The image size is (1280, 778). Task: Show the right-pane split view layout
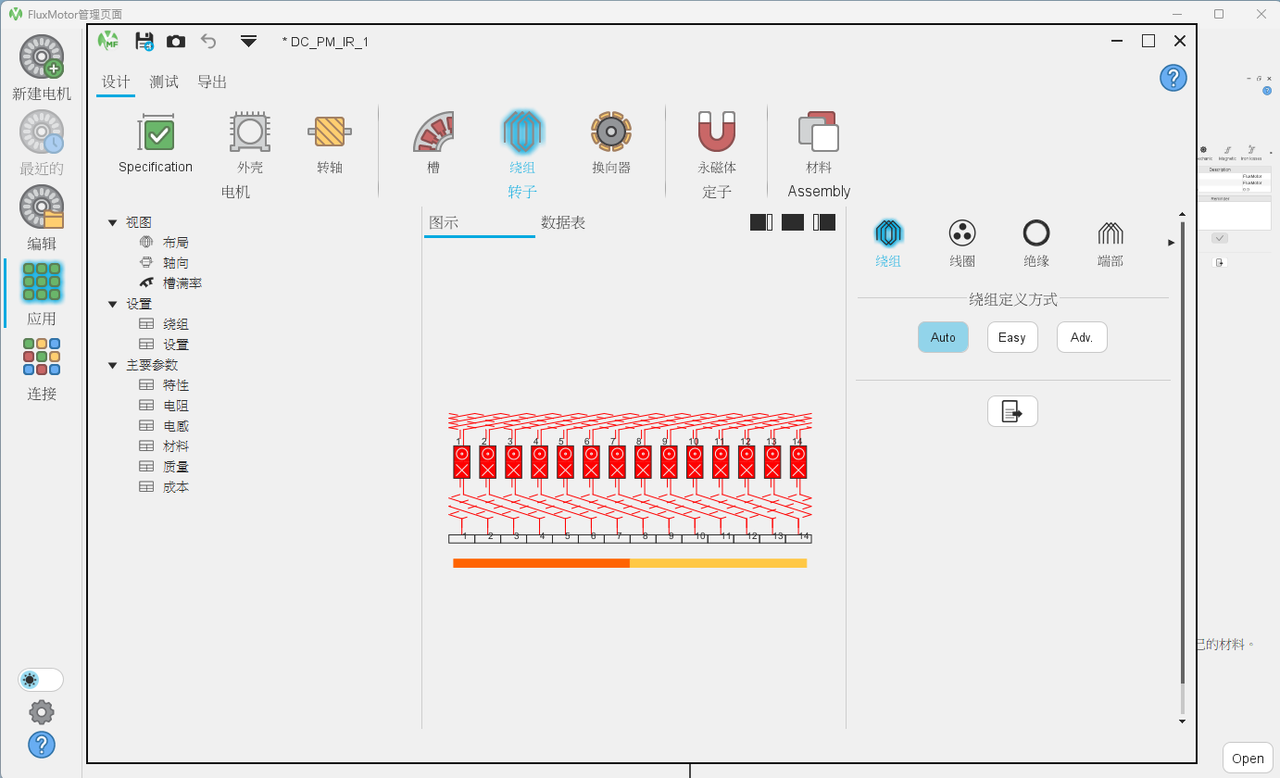[824, 222]
